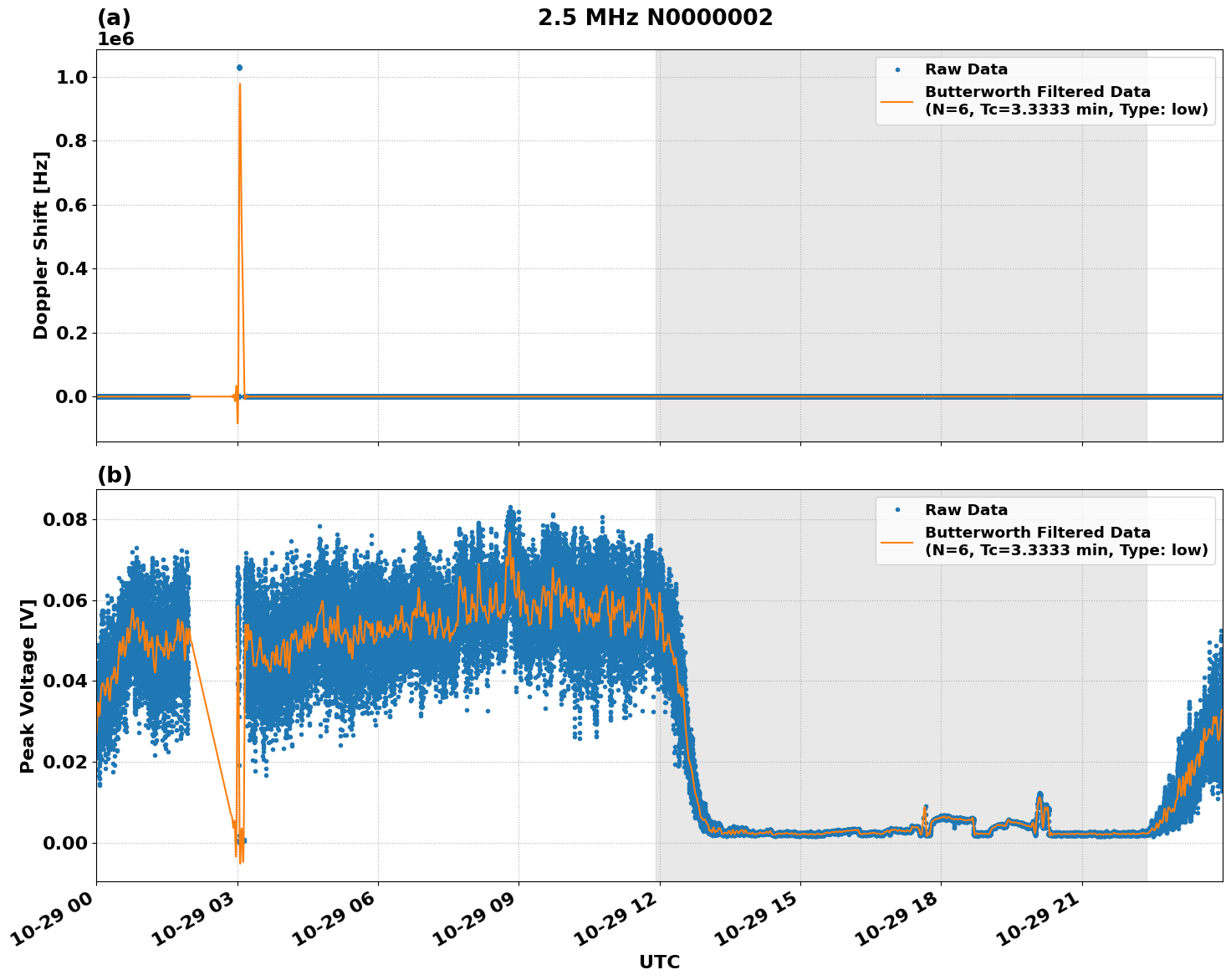This screenshot has height=980, width=1231.
Task: Click the UTC axis label
Action: (x=659, y=962)
